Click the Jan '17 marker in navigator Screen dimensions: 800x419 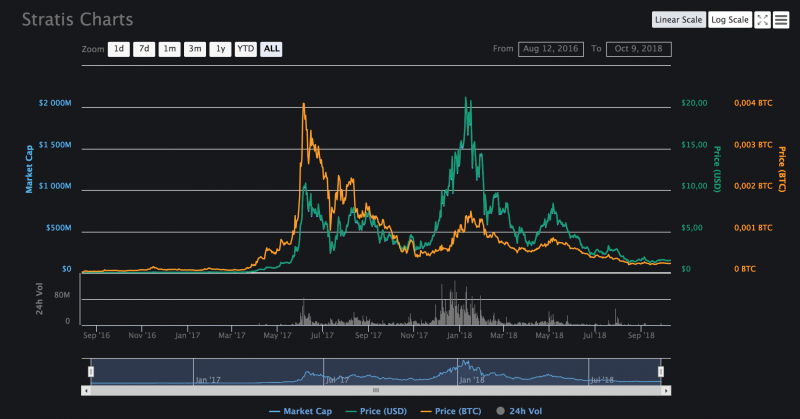coord(208,380)
